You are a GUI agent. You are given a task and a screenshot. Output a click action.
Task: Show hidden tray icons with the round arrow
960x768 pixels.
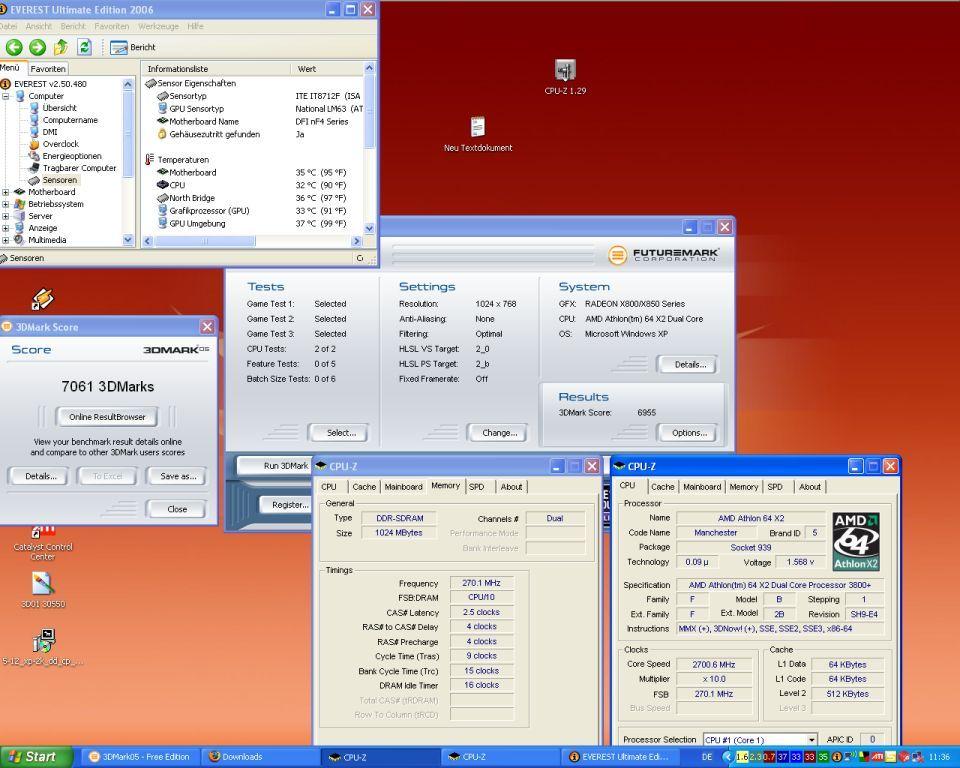point(727,757)
